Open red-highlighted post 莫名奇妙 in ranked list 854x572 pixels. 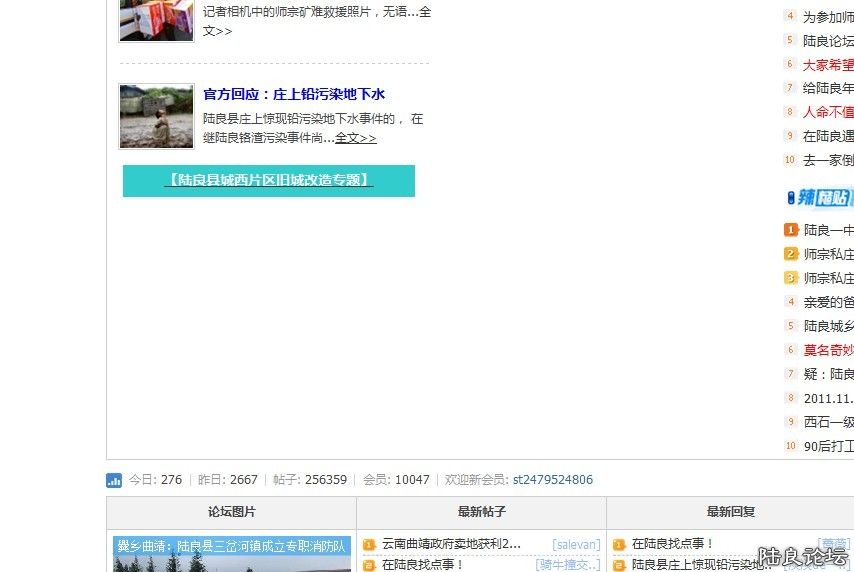pyautogui.click(x=828, y=350)
